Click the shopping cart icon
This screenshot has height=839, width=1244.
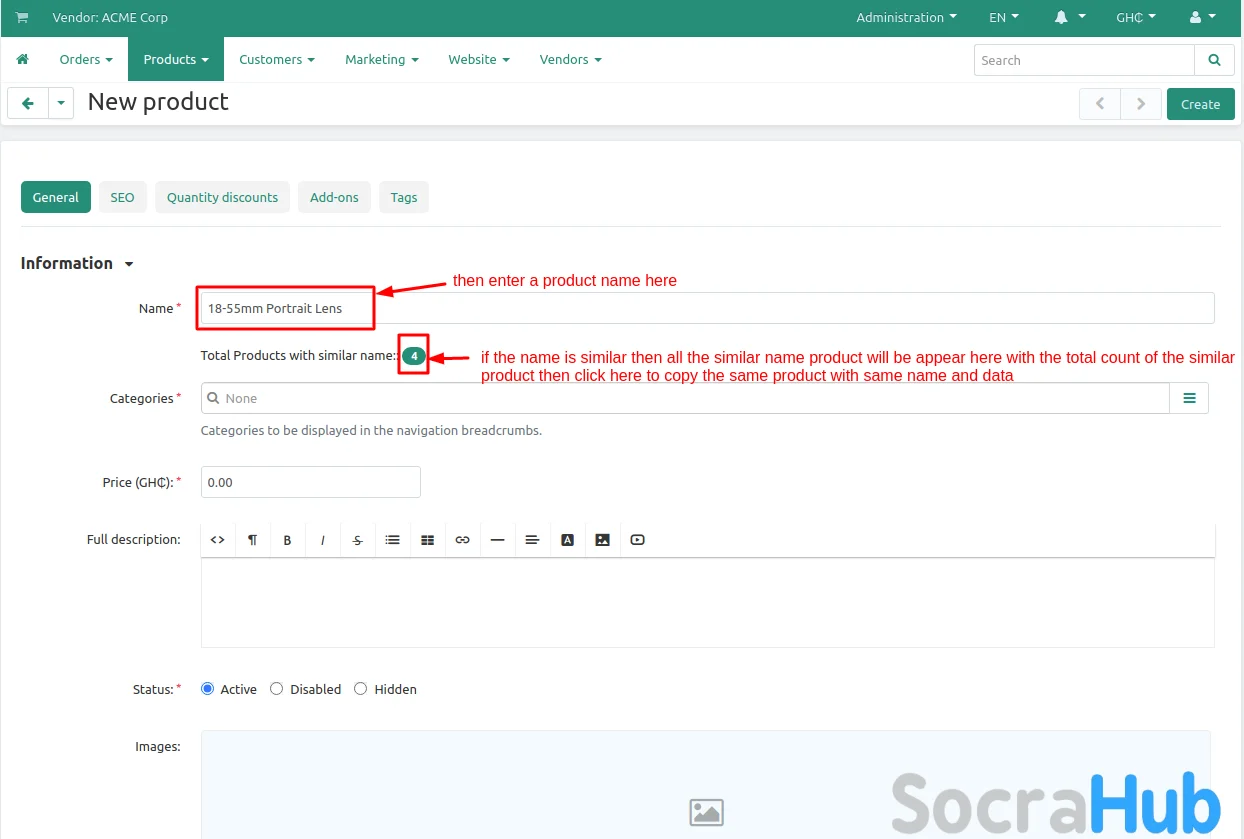22,18
